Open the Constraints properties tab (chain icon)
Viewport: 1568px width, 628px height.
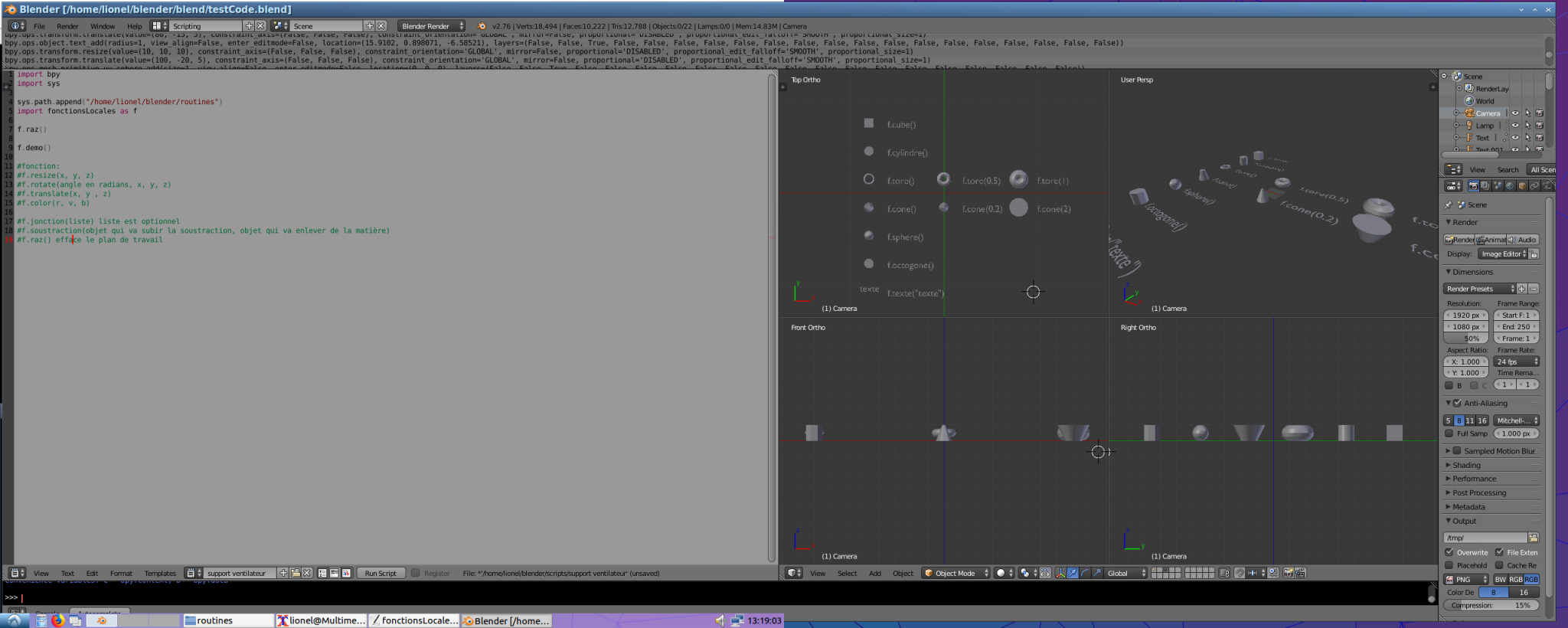pos(1534,186)
